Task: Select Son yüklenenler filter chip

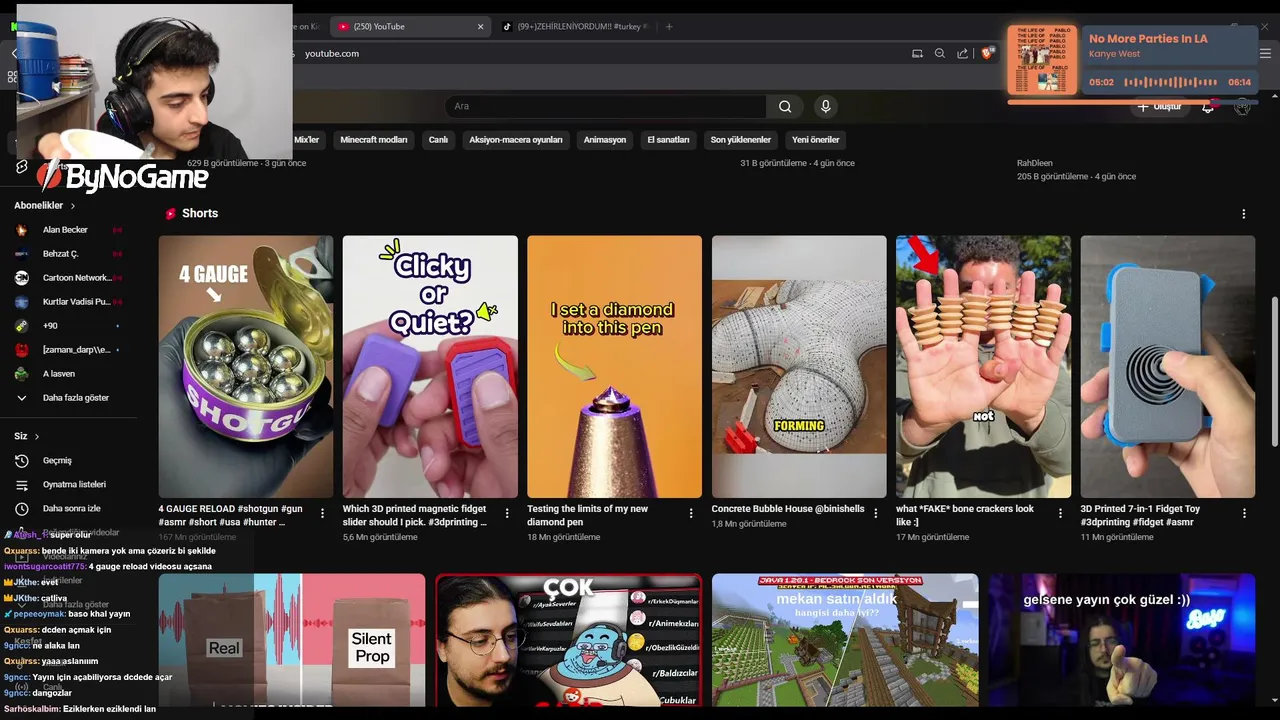Action: [x=740, y=140]
